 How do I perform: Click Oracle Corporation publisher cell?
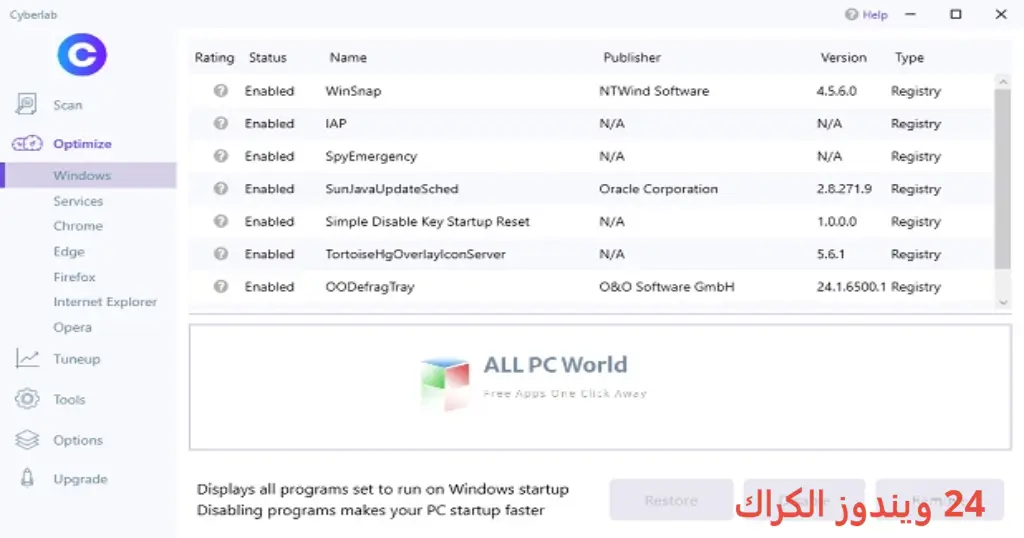click(x=658, y=189)
